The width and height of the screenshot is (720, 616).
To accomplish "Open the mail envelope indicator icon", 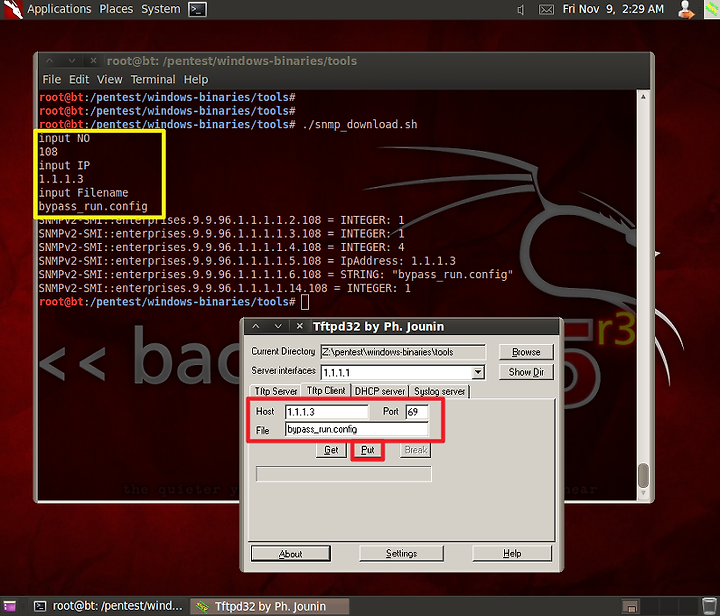I will (x=546, y=10).
